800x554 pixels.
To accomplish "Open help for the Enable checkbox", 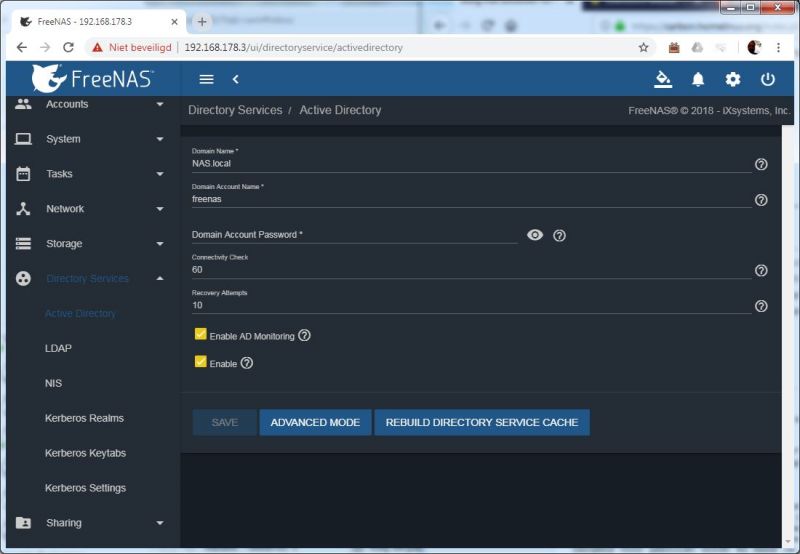I will tap(246, 363).
